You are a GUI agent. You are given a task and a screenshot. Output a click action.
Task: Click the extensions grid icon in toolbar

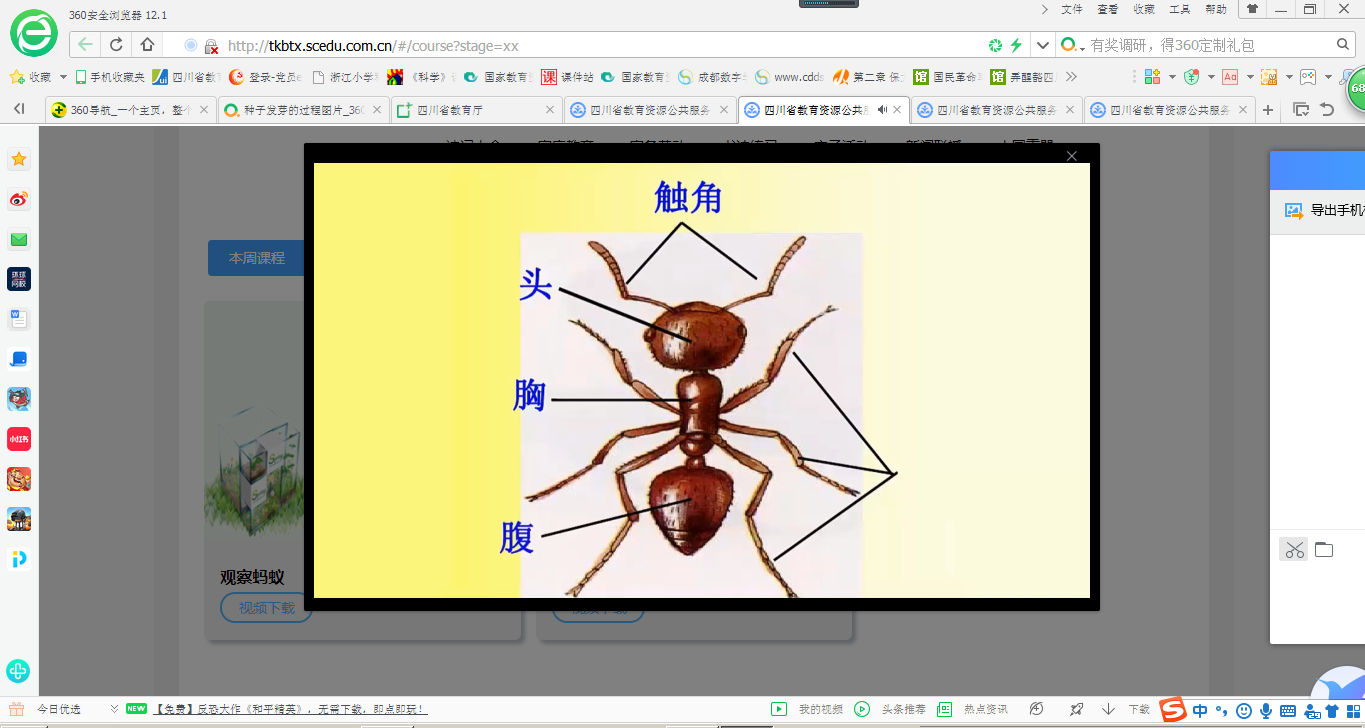[x=1152, y=76]
